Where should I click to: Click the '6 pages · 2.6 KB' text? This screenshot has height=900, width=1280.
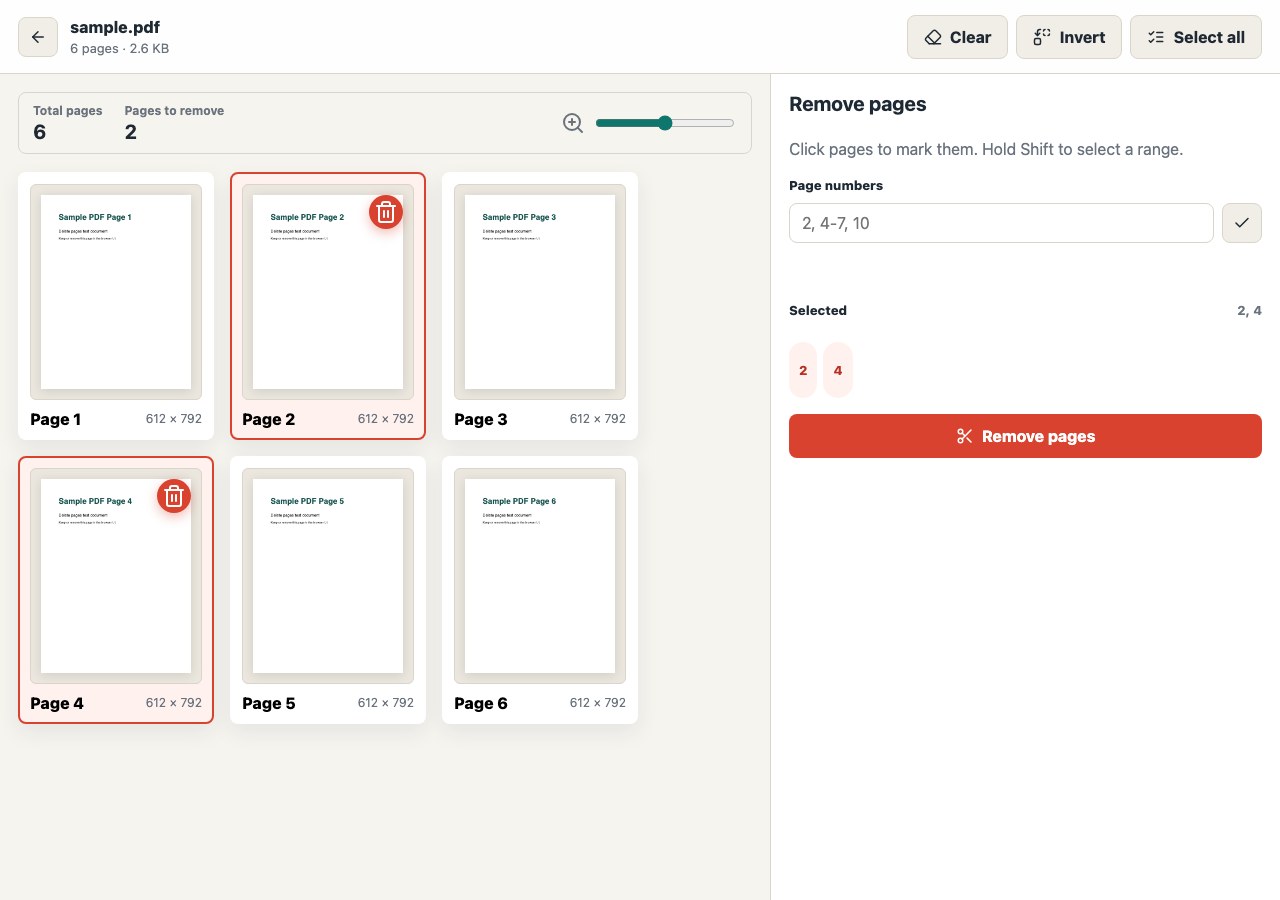pos(119,48)
